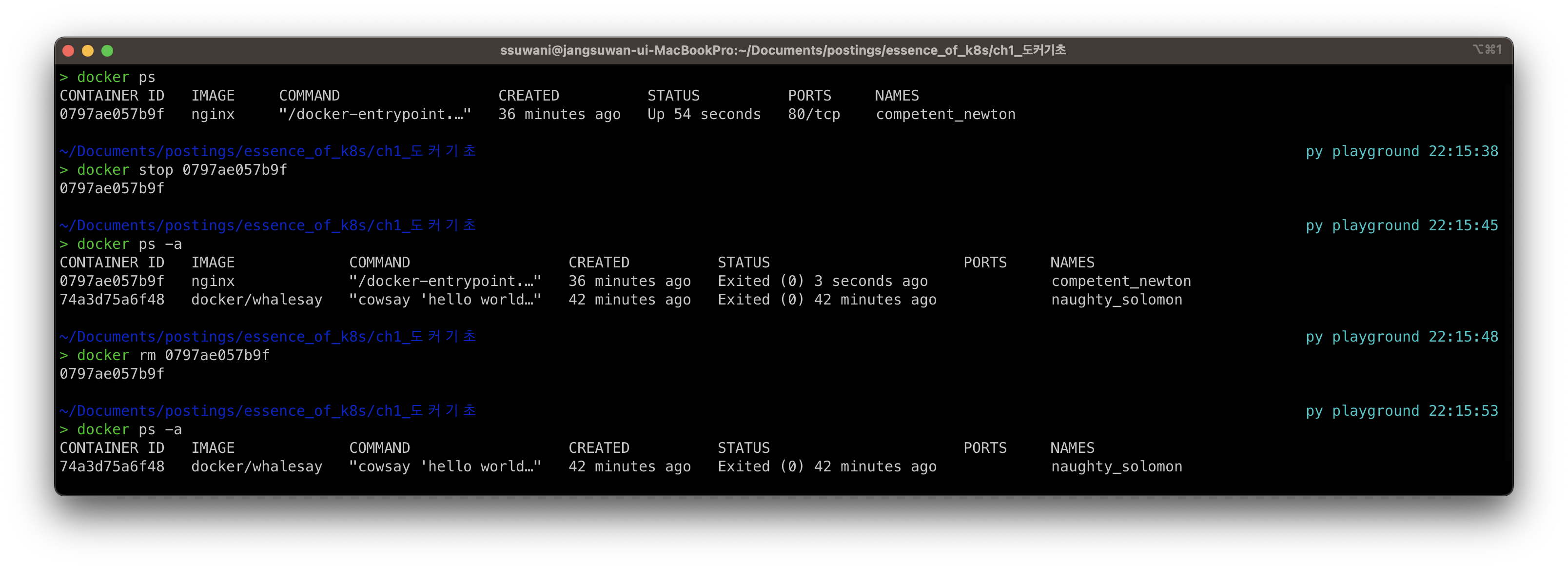Click naughty_solomon name in the last table
The image size is (1568, 568).
click(1117, 467)
